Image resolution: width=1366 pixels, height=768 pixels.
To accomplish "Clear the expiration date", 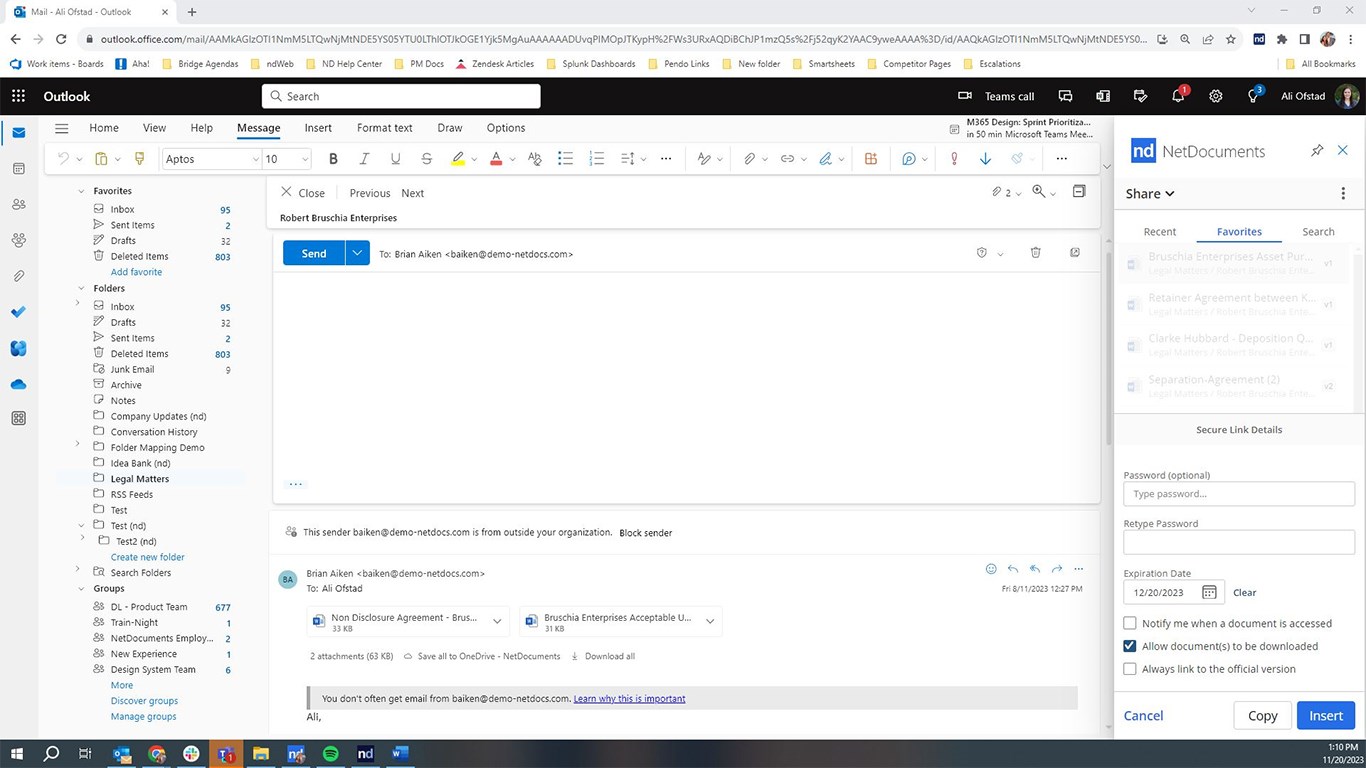I will pyautogui.click(x=1245, y=592).
